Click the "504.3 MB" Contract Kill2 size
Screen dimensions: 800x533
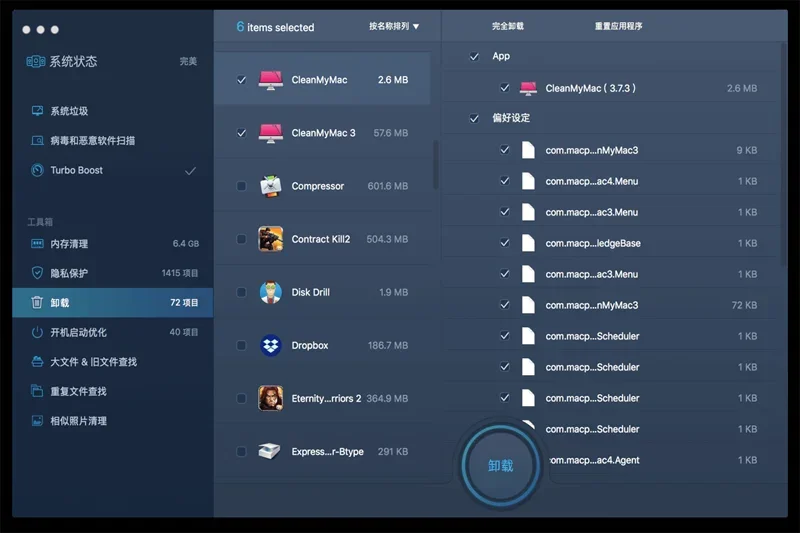click(387, 239)
